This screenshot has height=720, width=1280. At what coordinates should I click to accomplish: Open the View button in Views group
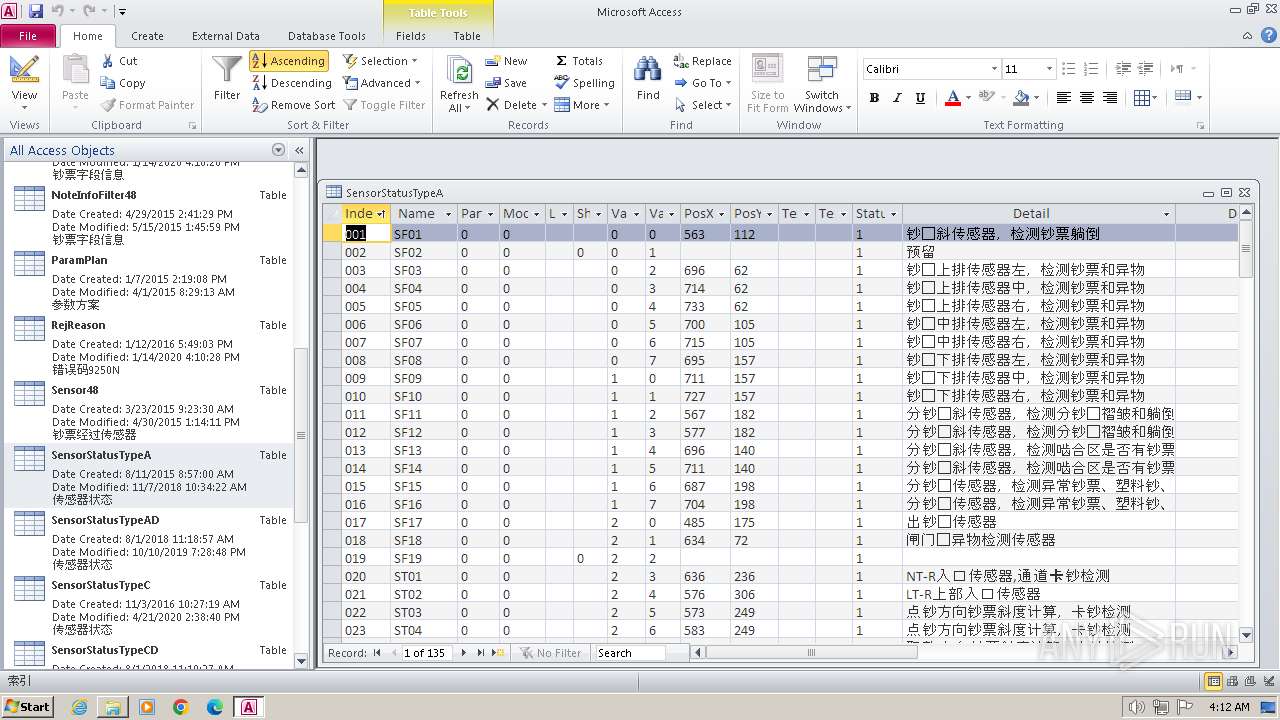pos(24,82)
